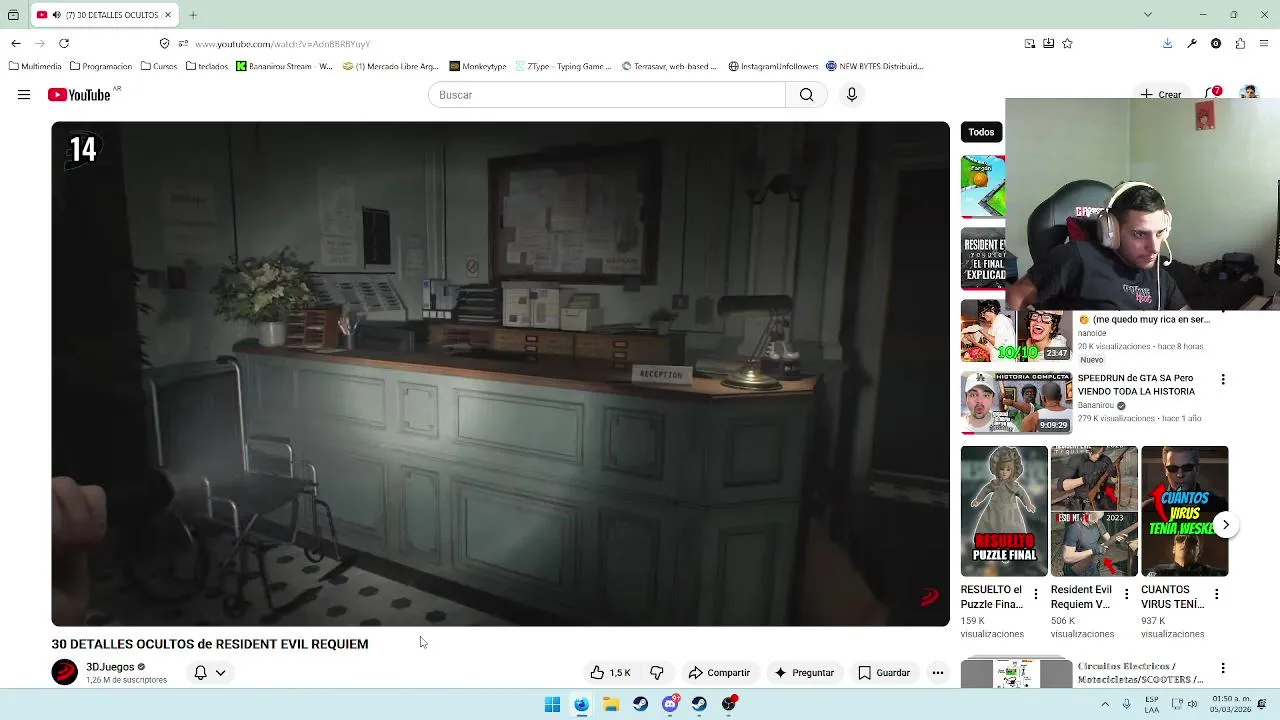Show next shorts with right arrow
This screenshot has width=1280, height=720.
(1226, 525)
